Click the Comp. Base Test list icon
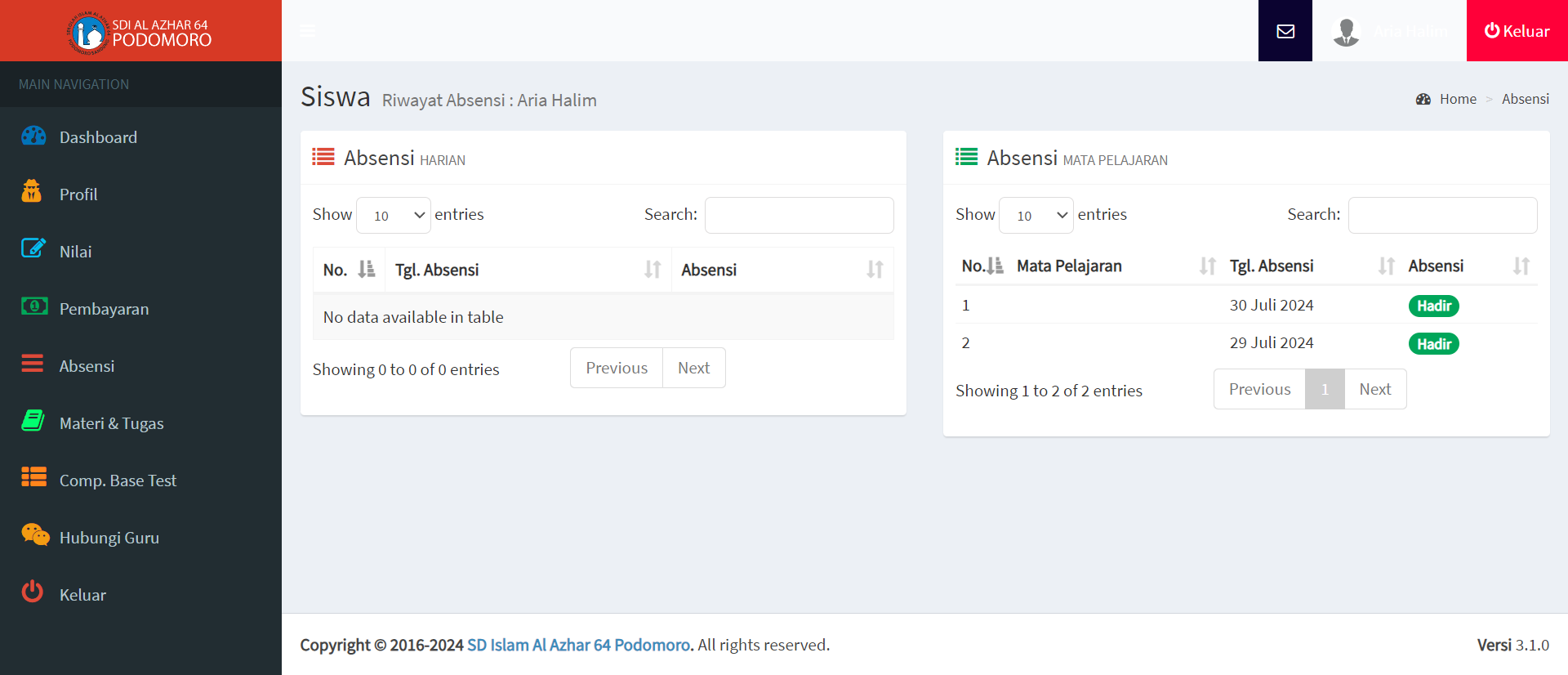The width and height of the screenshot is (1568, 675). (x=33, y=477)
